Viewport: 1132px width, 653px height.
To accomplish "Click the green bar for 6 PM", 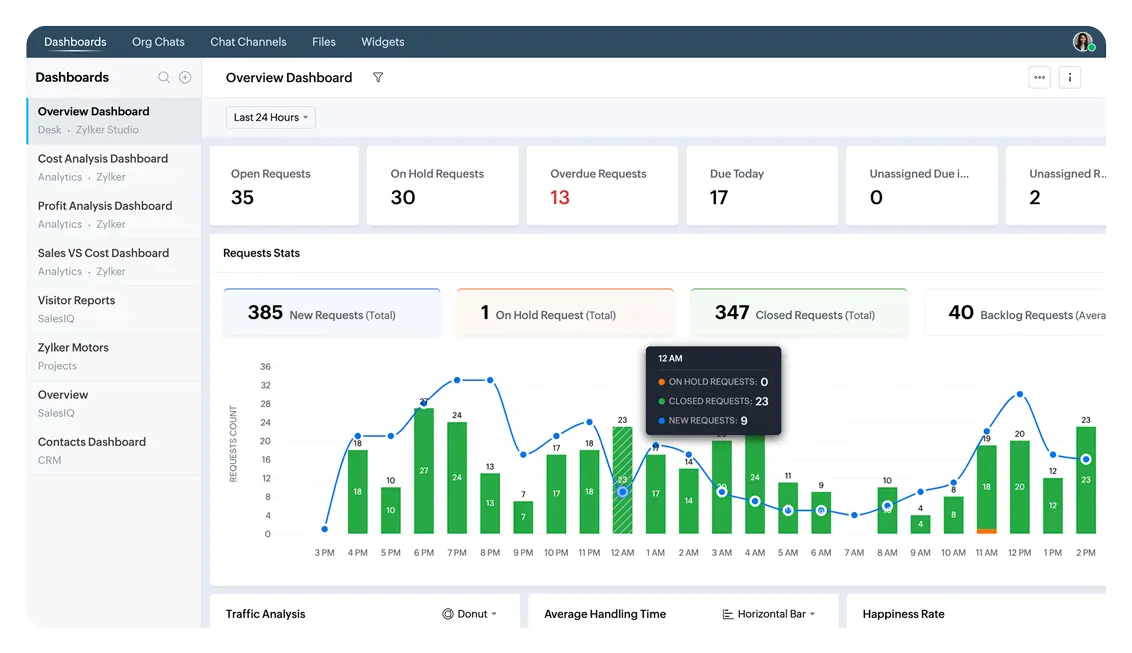I will pos(424,470).
